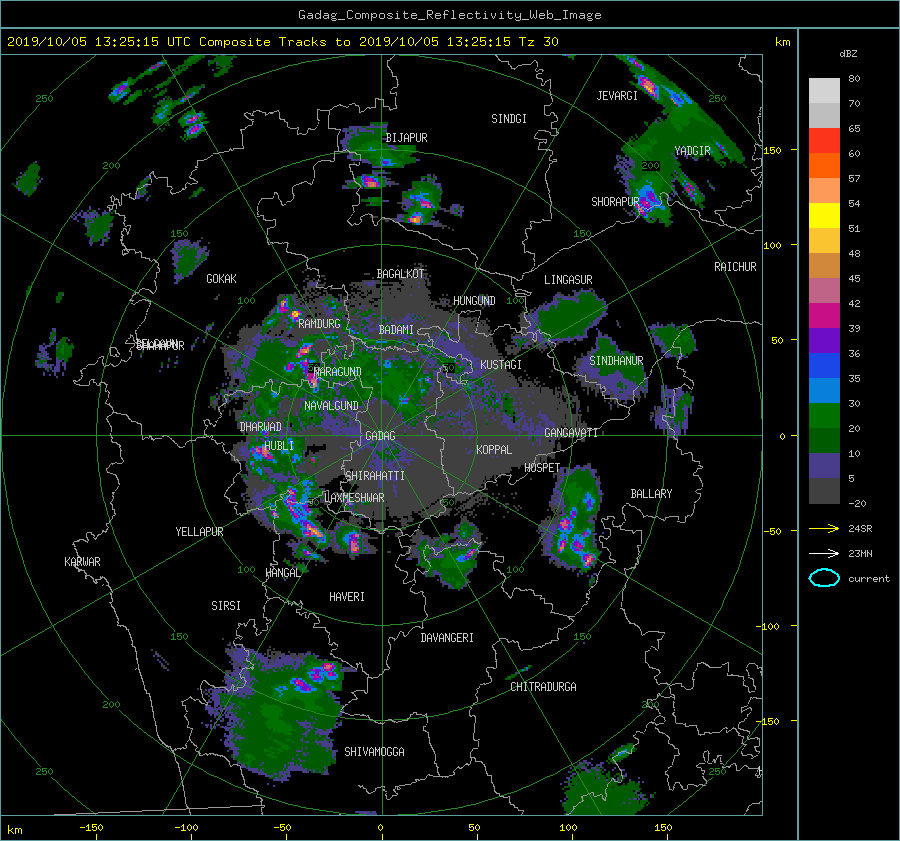Click the KARWAR city label

(x=82, y=562)
